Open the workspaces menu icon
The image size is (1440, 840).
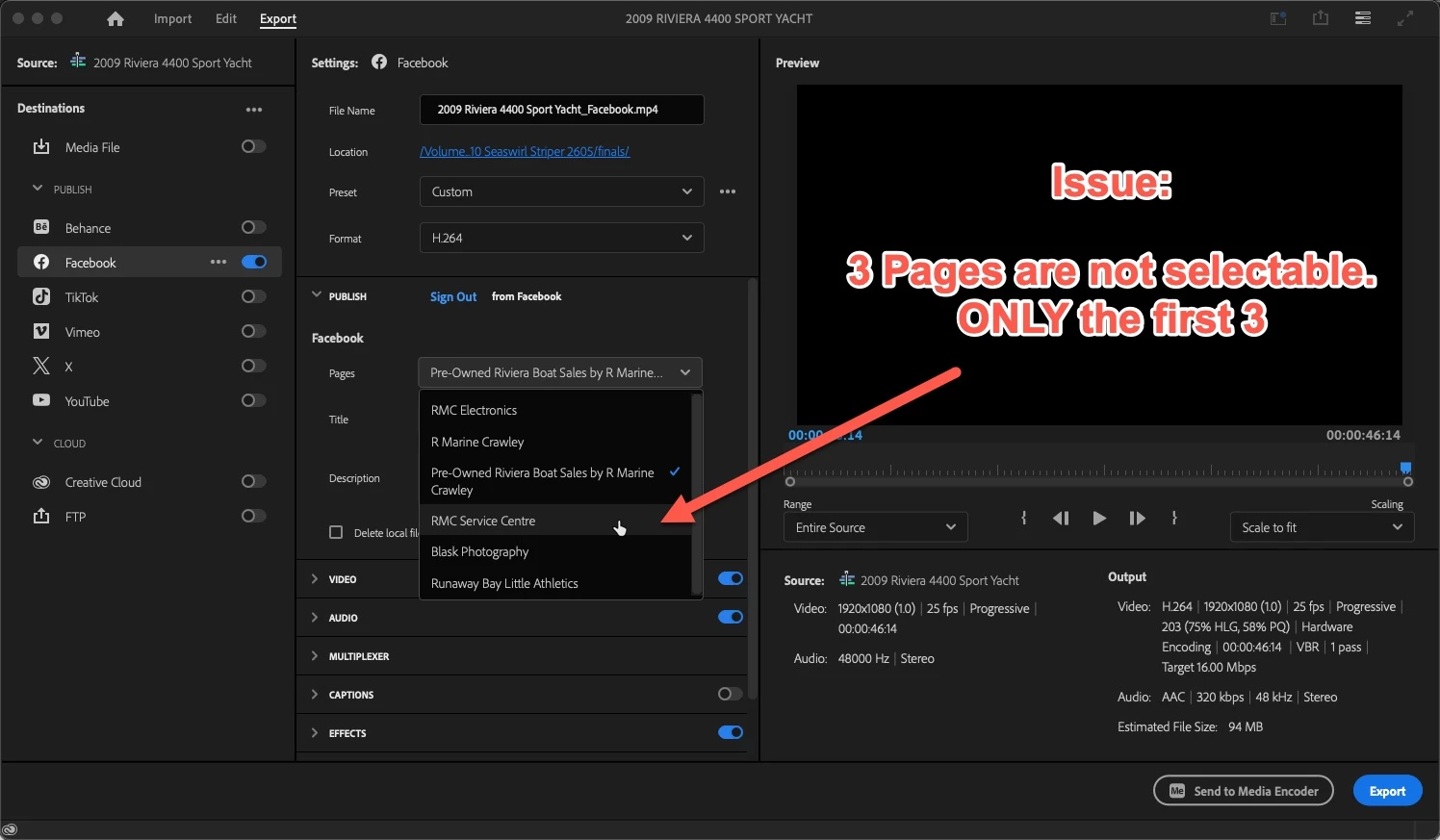coord(1363,18)
